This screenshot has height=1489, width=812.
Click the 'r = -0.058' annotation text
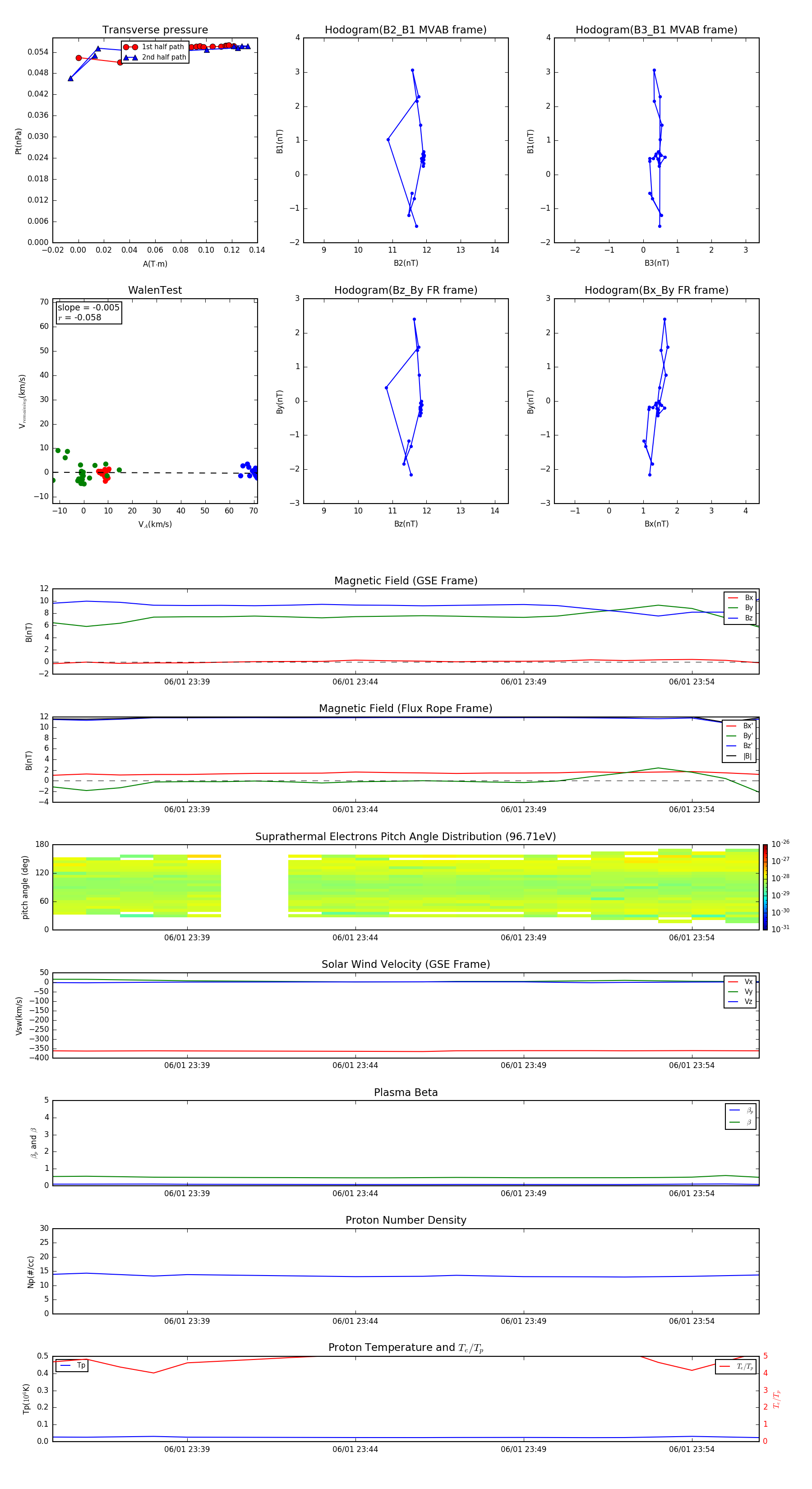[80, 317]
